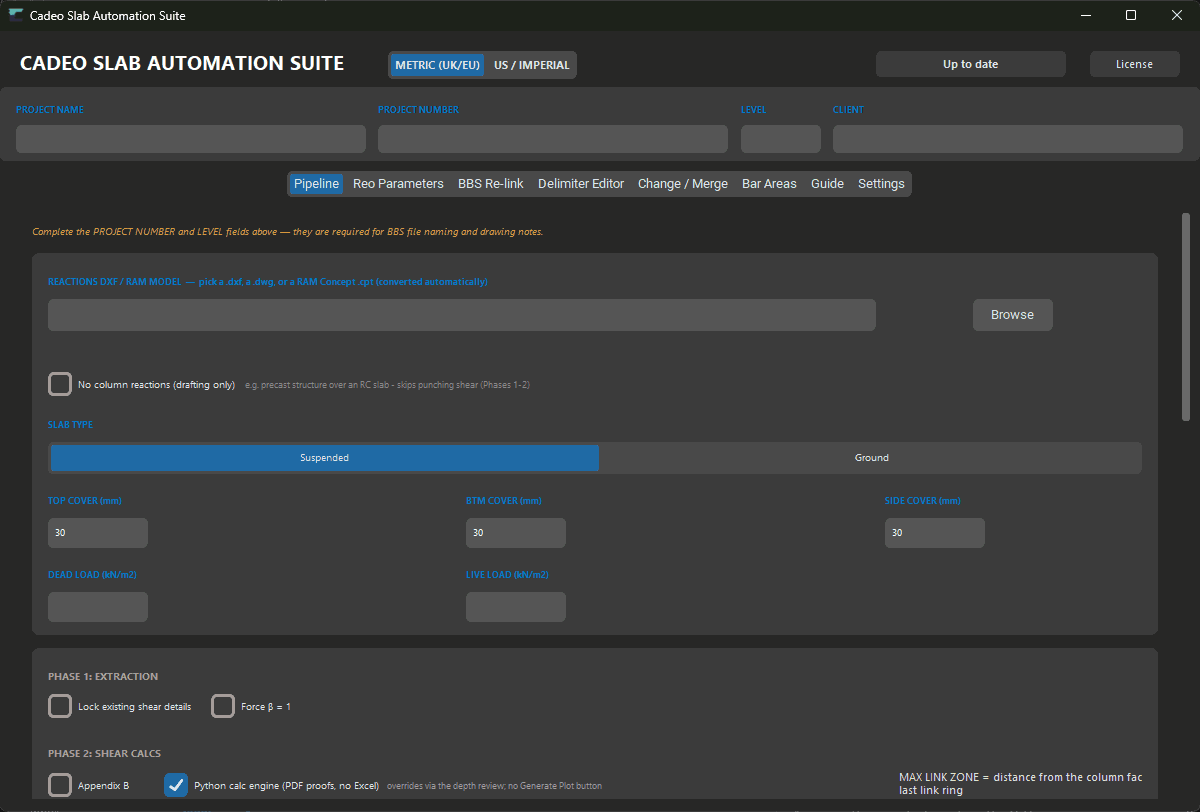Check the Force β = 1 box
The width and height of the screenshot is (1200, 812).
point(223,706)
